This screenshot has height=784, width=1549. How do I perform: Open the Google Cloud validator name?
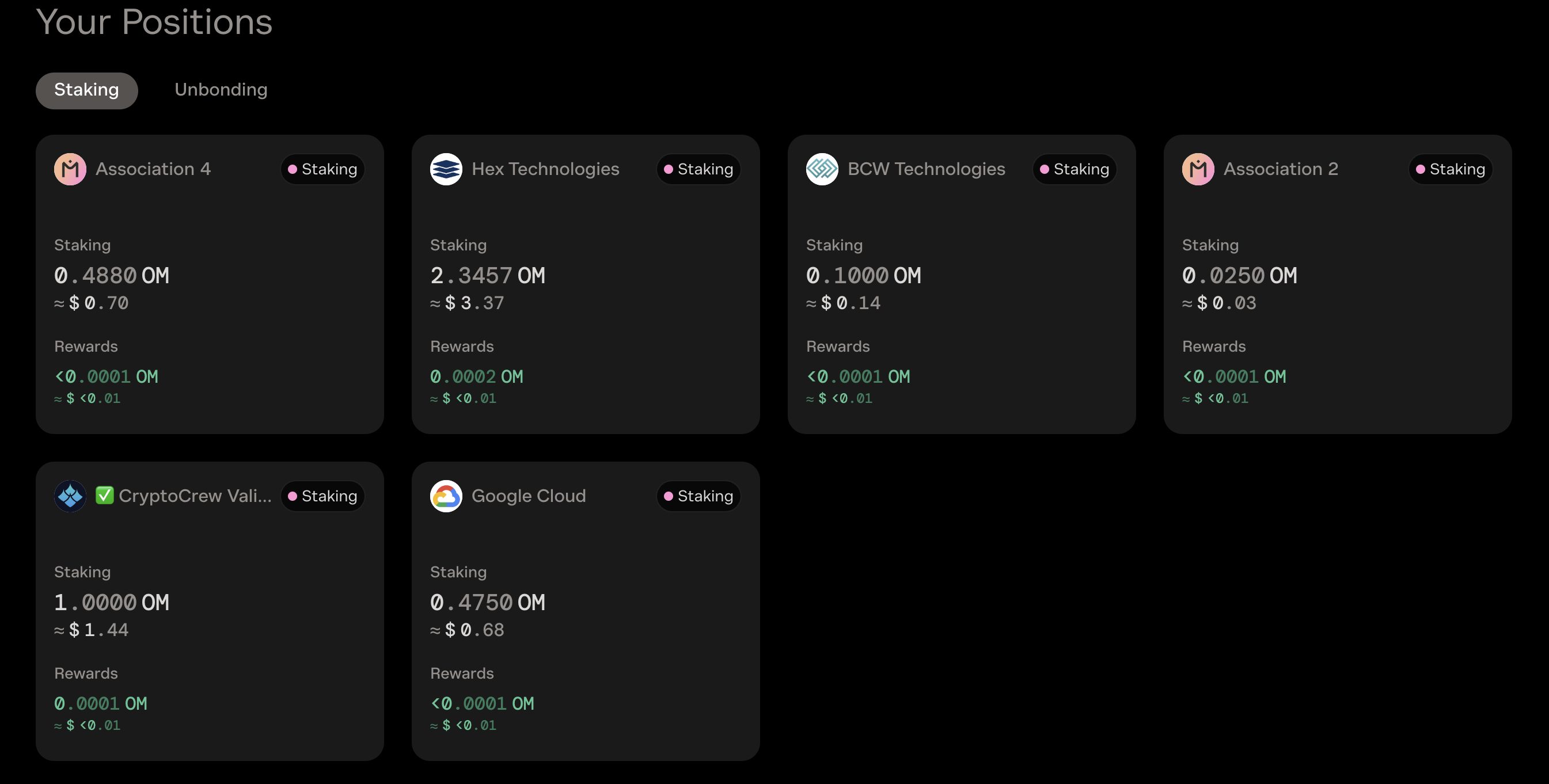pyautogui.click(x=529, y=496)
